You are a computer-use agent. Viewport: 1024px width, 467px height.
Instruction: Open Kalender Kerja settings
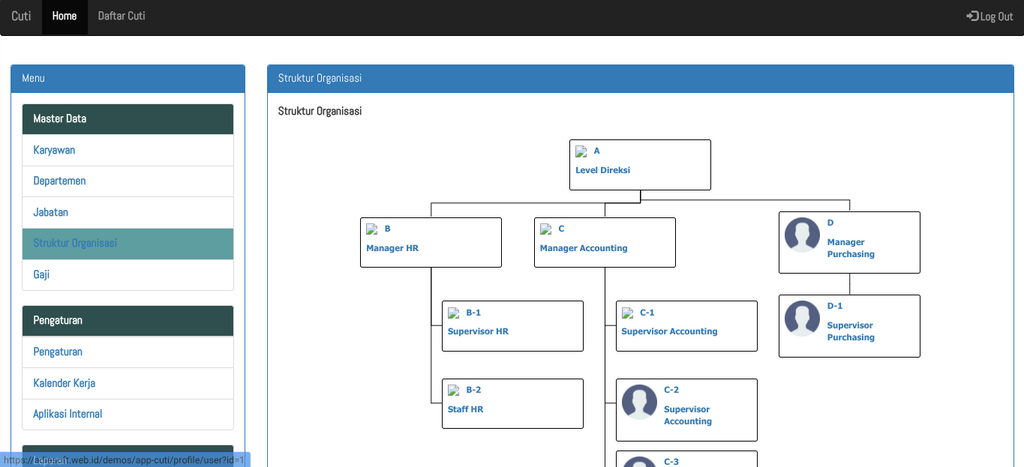click(x=64, y=383)
